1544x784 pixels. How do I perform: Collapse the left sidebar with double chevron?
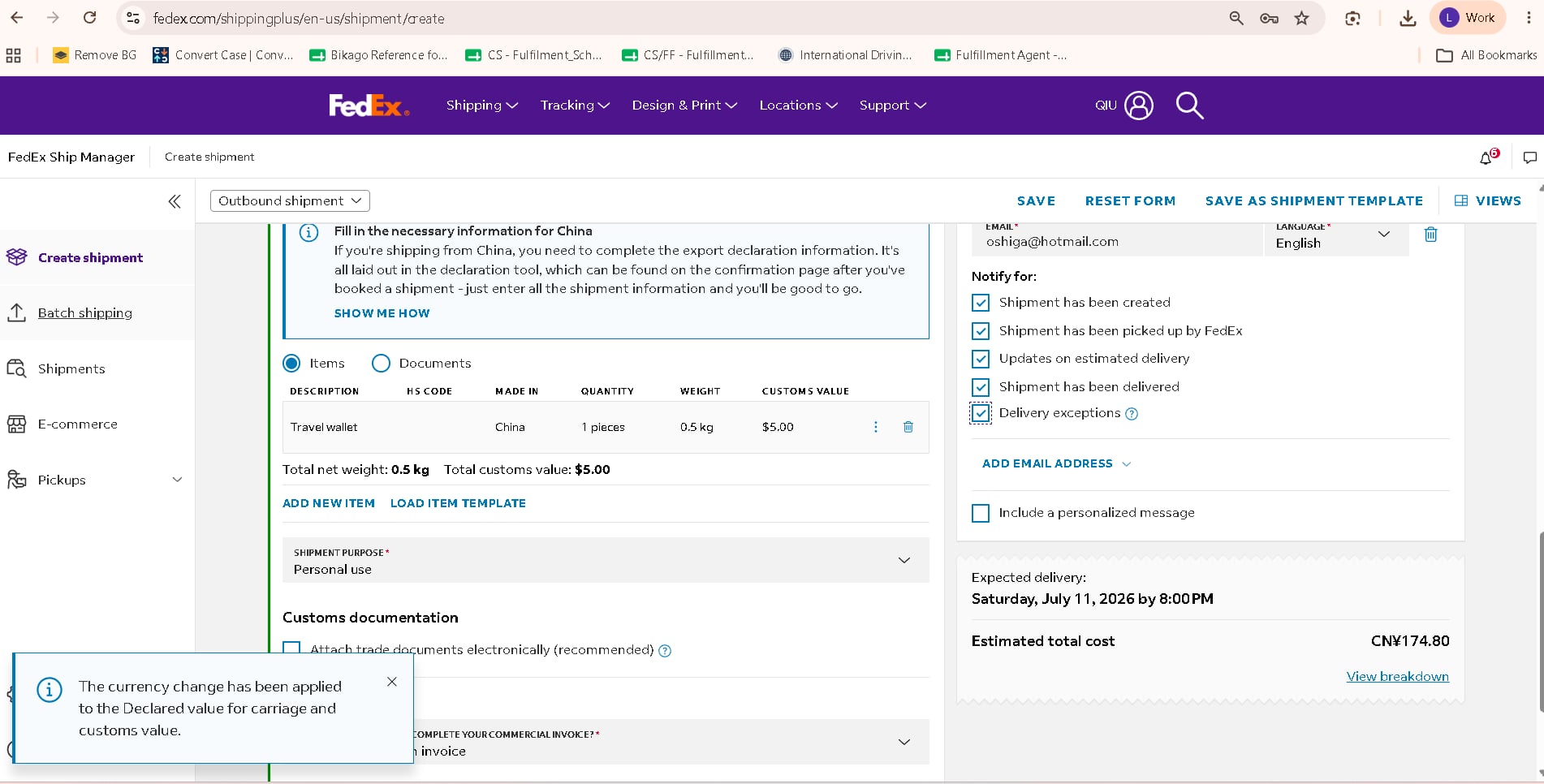pyautogui.click(x=175, y=201)
